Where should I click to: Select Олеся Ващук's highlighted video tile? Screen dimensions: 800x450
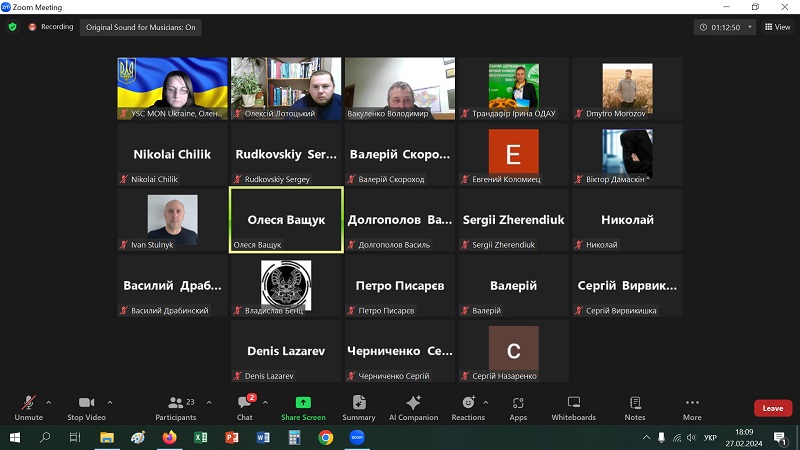[286, 220]
